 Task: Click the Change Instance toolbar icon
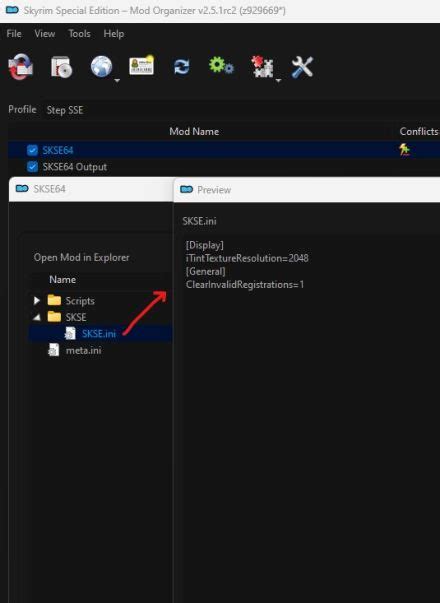pos(21,67)
